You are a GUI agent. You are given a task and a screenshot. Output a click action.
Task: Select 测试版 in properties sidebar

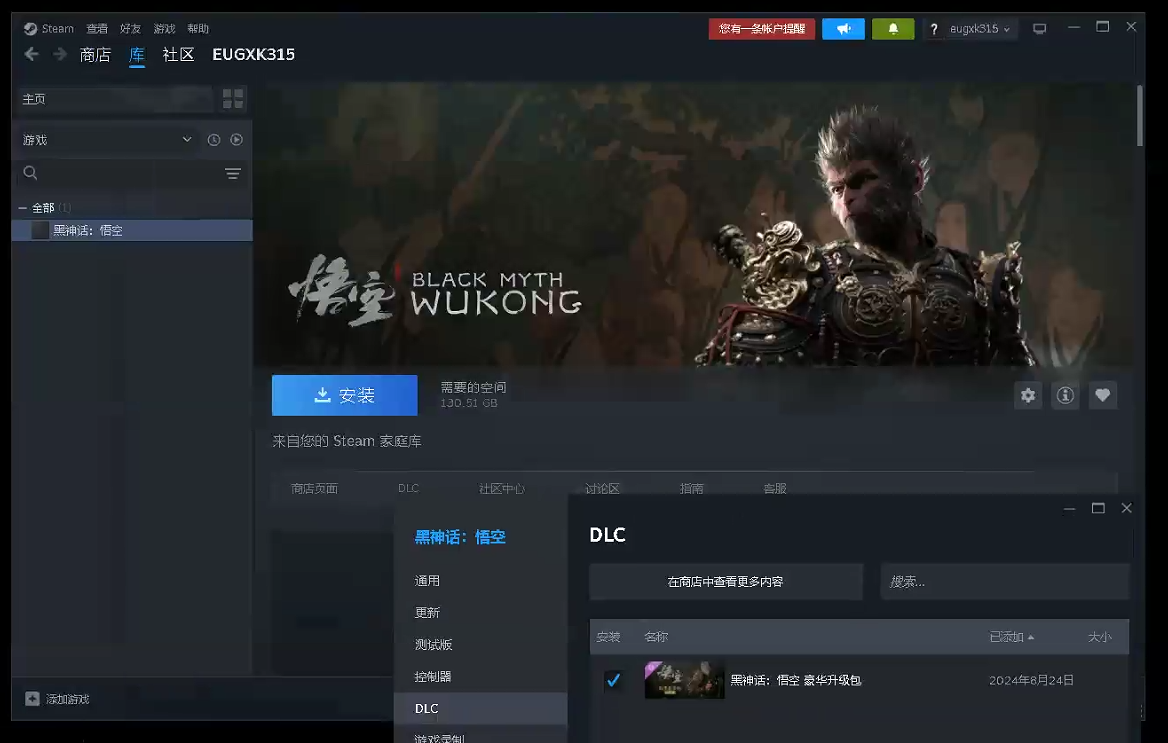click(480, 645)
